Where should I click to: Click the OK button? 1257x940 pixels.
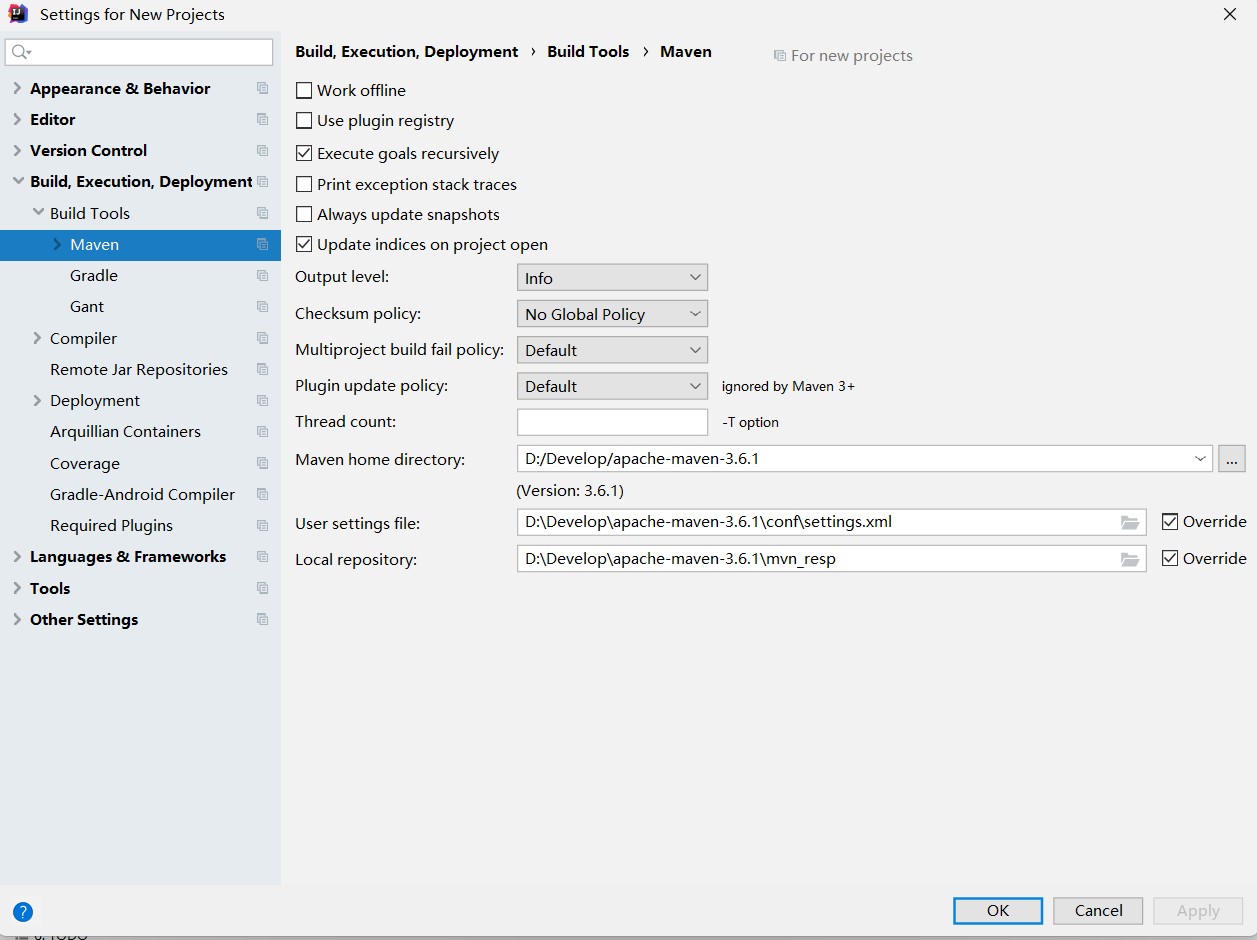coord(998,910)
